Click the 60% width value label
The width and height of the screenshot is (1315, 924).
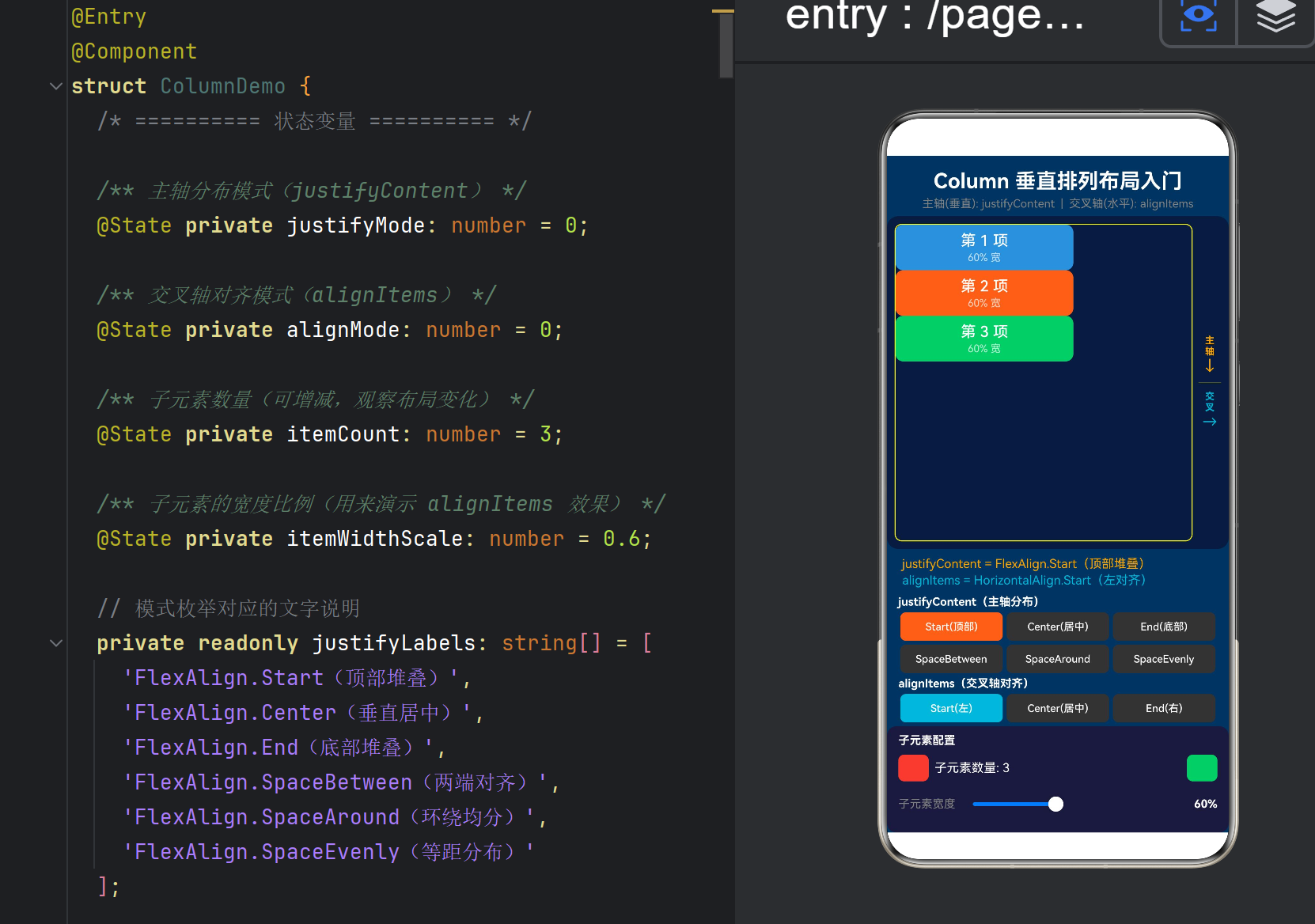[x=1205, y=804]
